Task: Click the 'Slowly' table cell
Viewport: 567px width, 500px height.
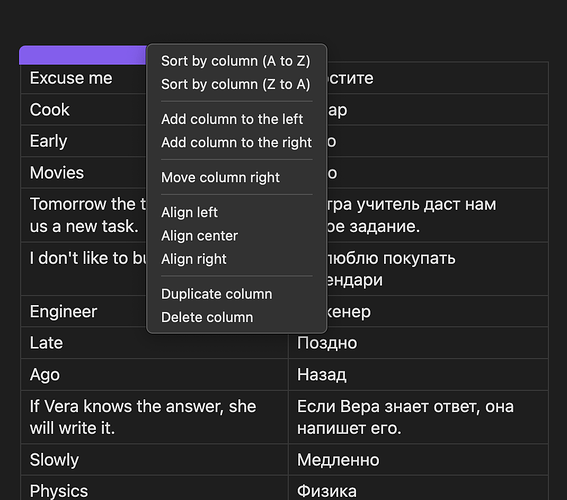Action: pyautogui.click(x=154, y=460)
